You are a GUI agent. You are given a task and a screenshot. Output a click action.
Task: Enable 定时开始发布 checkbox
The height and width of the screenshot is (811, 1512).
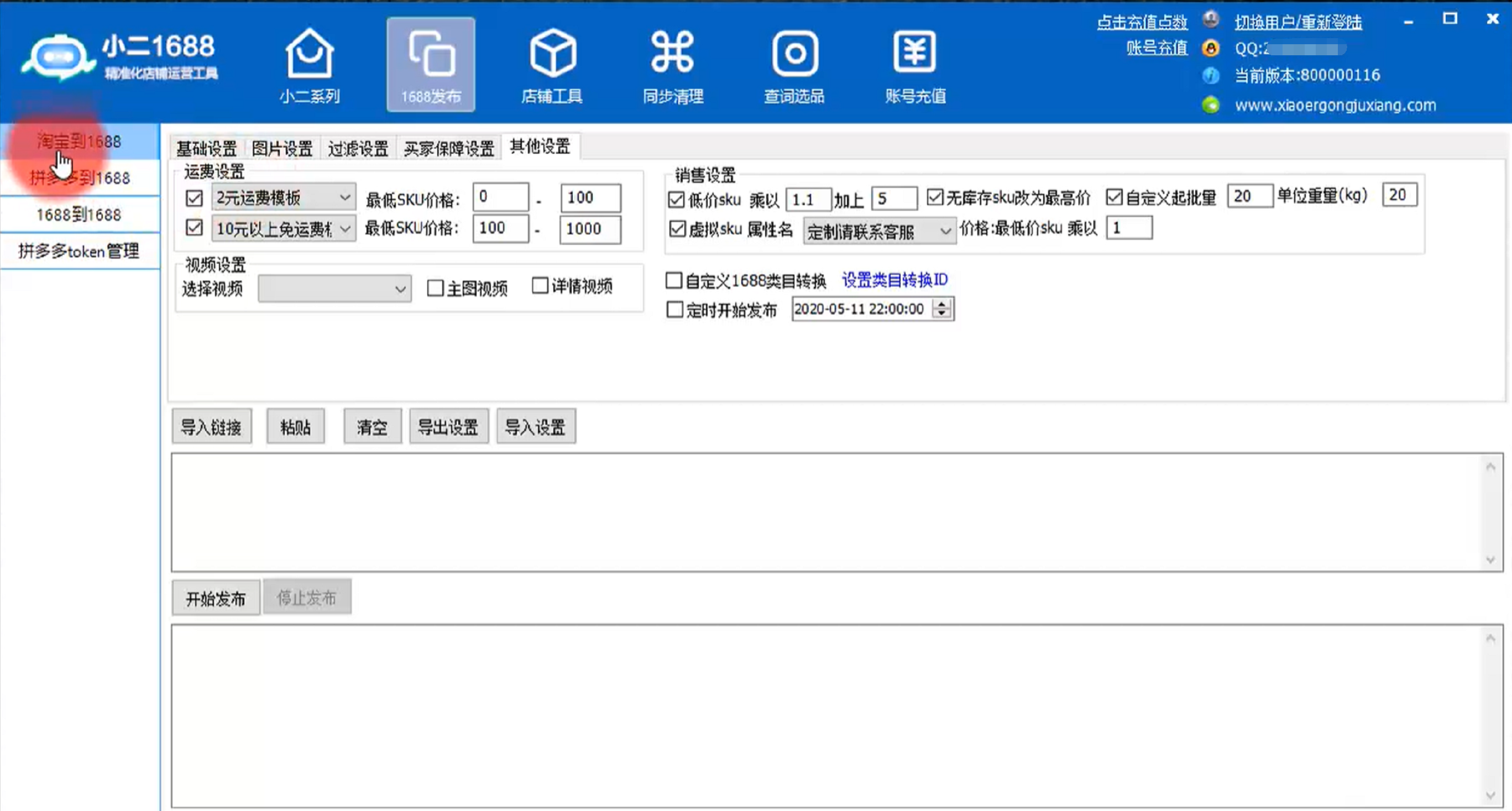(675, 309)
